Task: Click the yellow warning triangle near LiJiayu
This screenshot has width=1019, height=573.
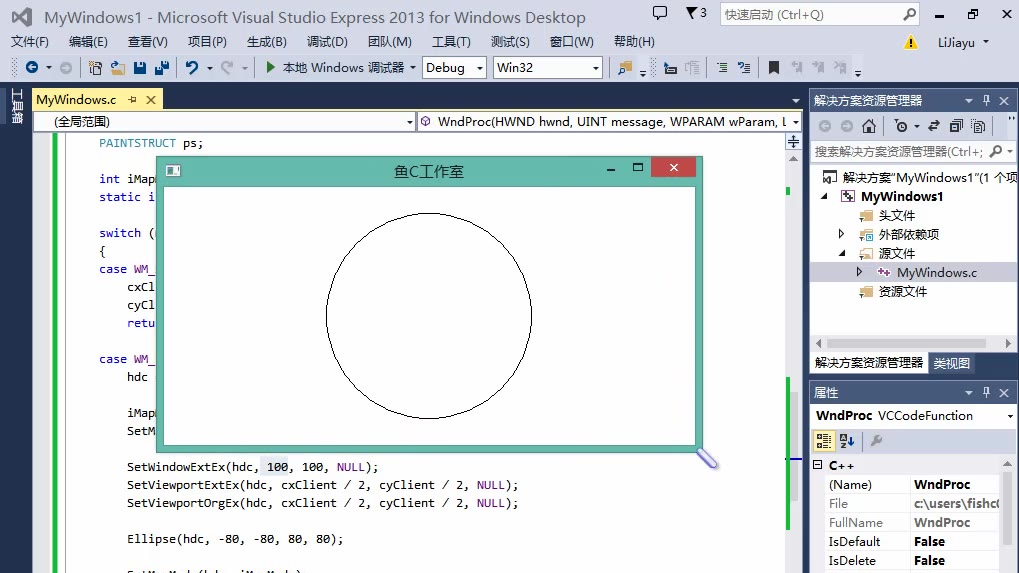Action: coord(910,43)
